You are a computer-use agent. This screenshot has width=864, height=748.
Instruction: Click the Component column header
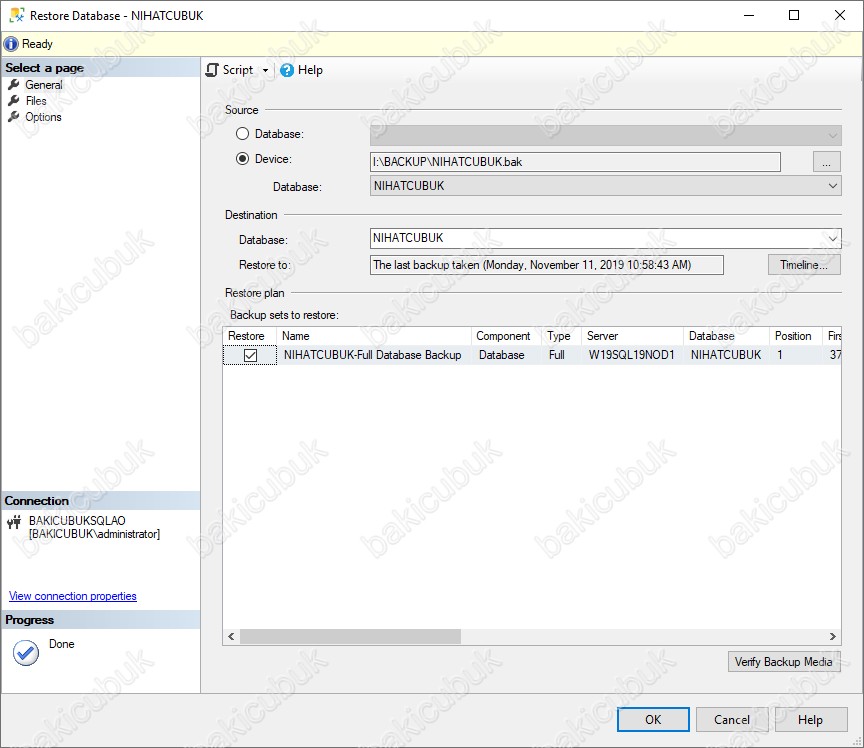(x=506, y=336)
